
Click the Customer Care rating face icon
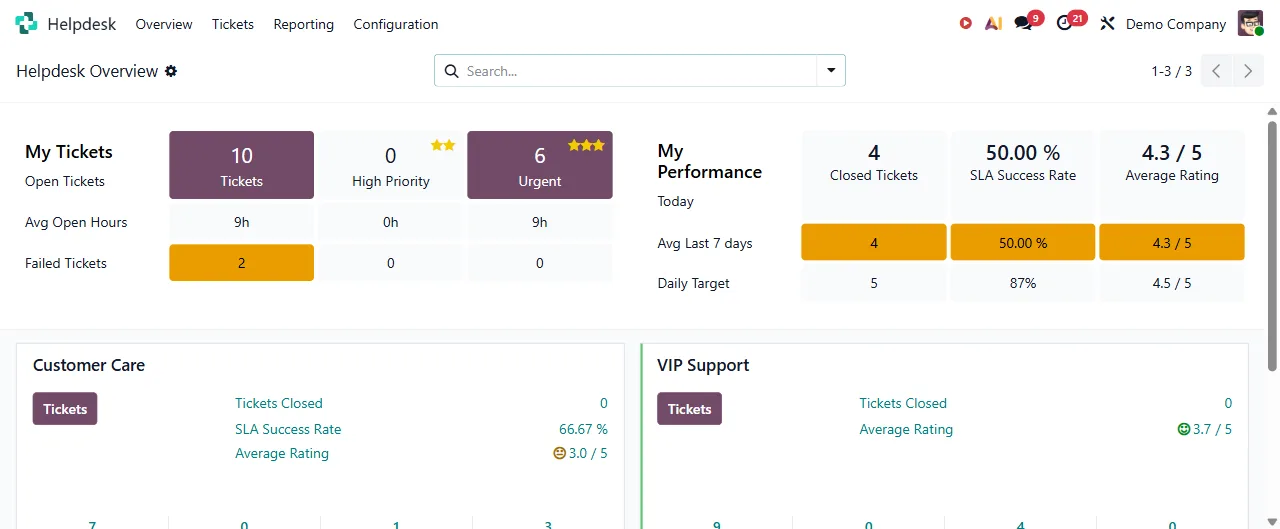(560, 453)
